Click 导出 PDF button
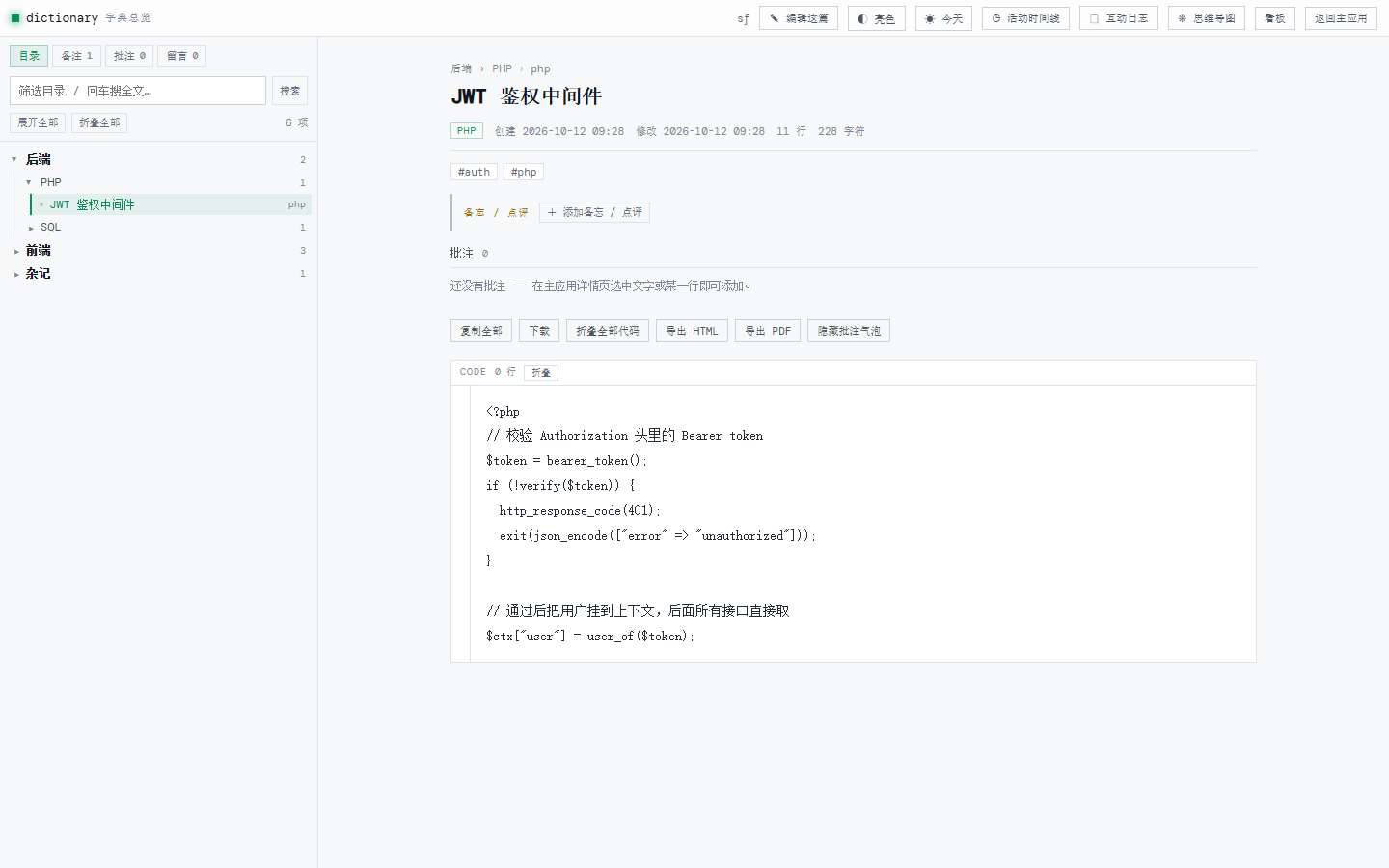 [x=768, y=331]
